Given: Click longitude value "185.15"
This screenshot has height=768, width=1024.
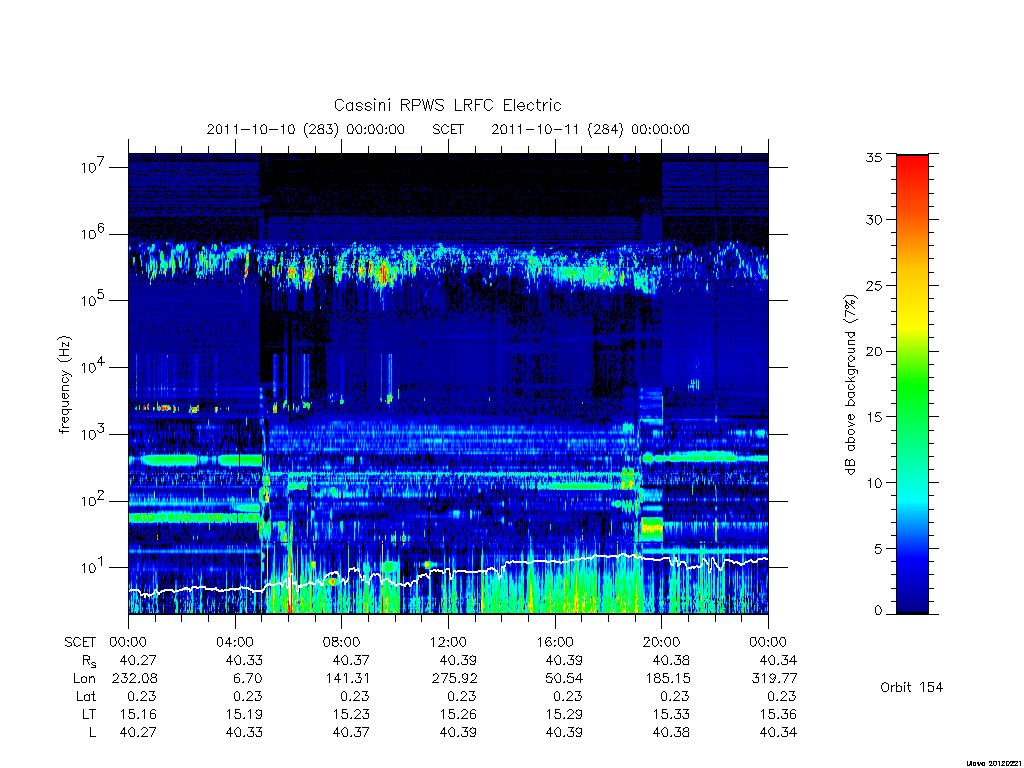Looking at the screenshot, I should coord(666,679).
